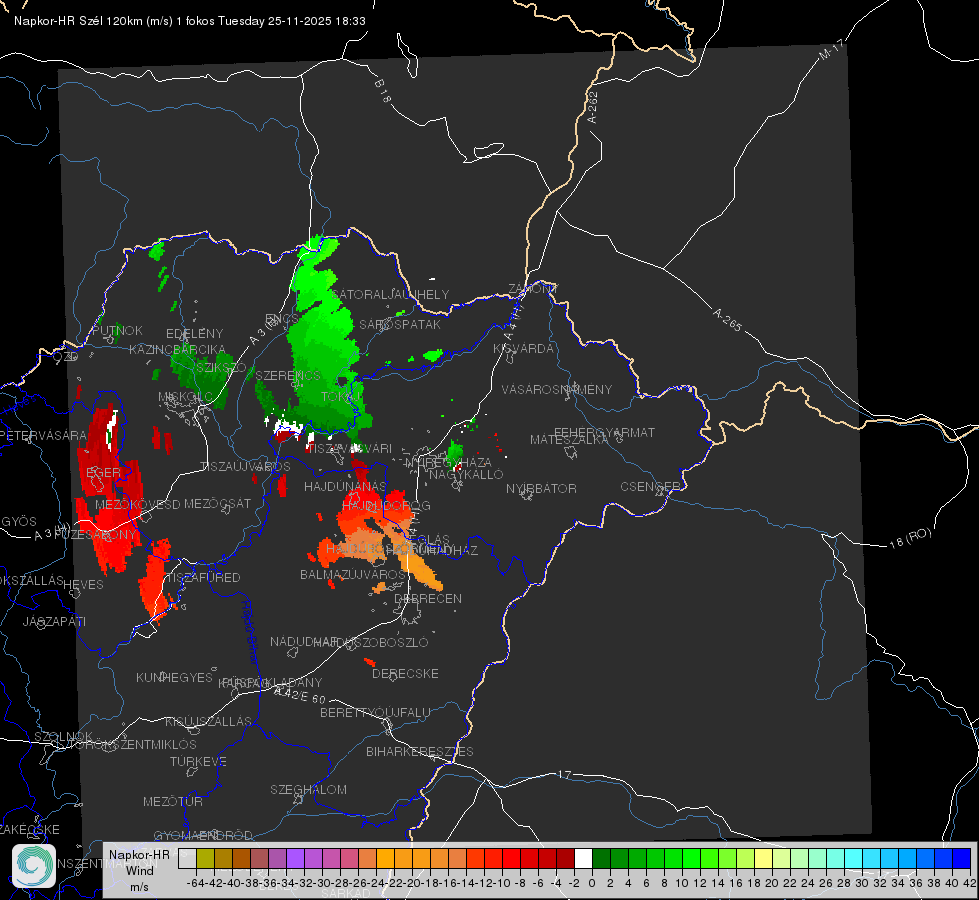
Task: Click the KUNHEGYES city label
Action: (174, 678)
